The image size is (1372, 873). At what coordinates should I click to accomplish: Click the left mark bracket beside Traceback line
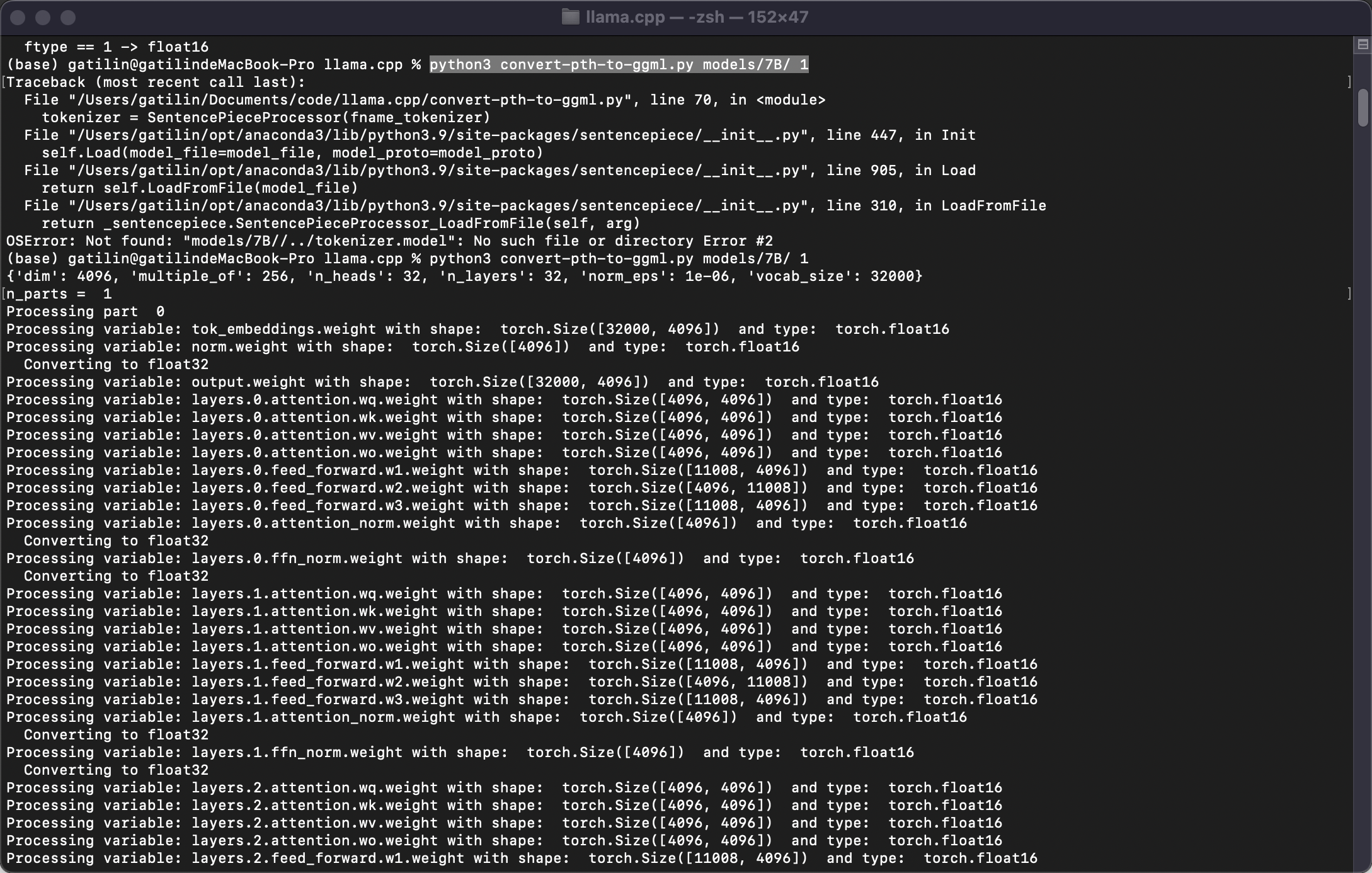[4, 83]
